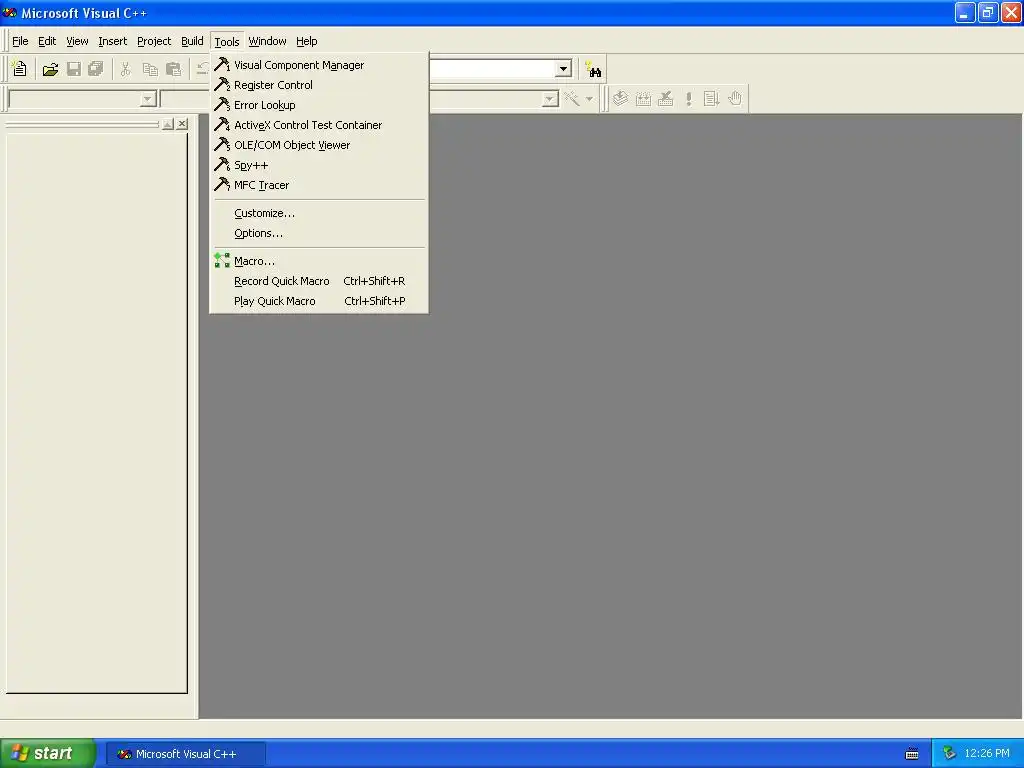Close the docked workspace pane
Screen dimensions: 1024x768
182,124
